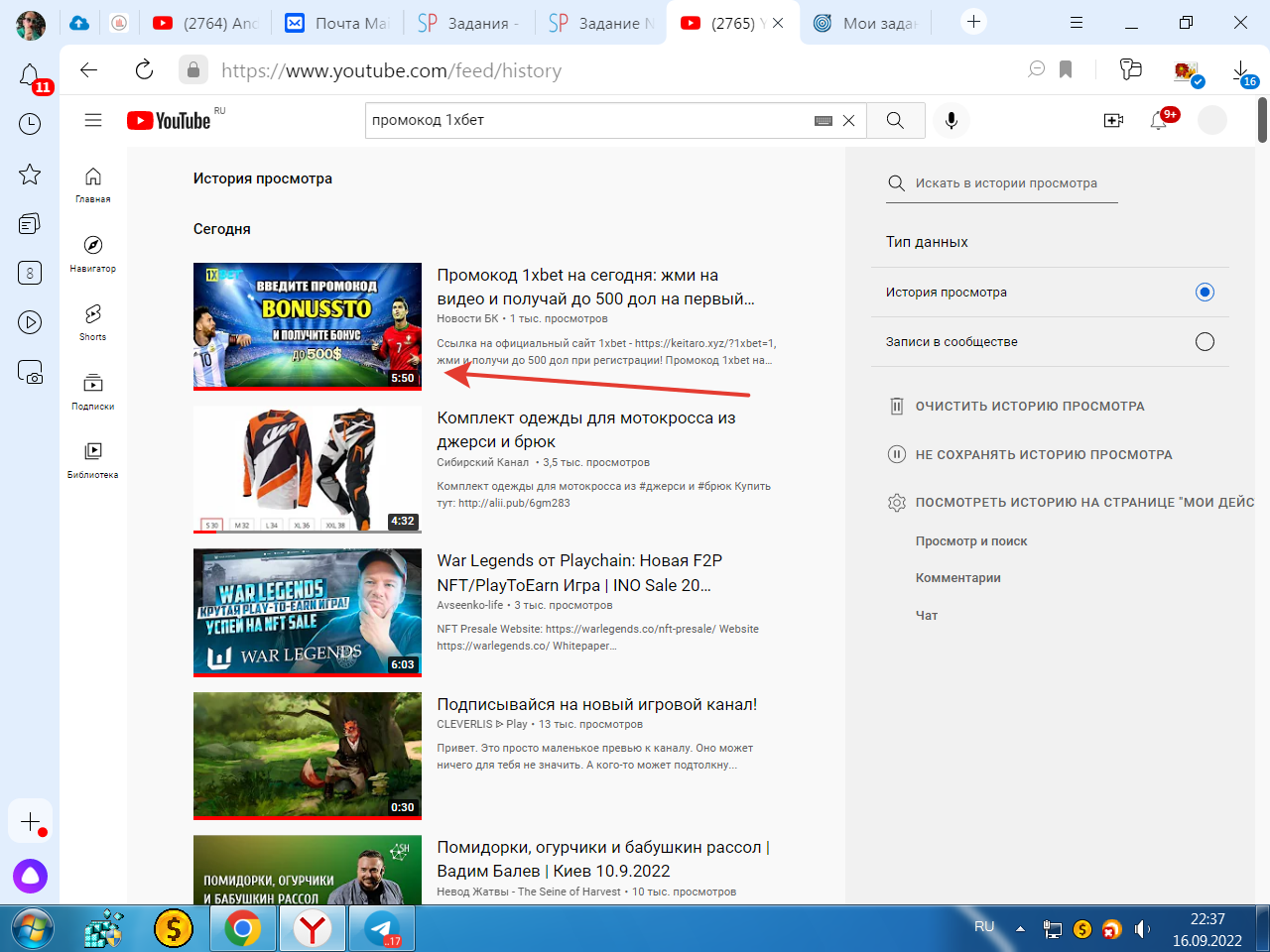Clear text in YouTube search box
The image size is (1270, 952).
click(x=848, y=120)
